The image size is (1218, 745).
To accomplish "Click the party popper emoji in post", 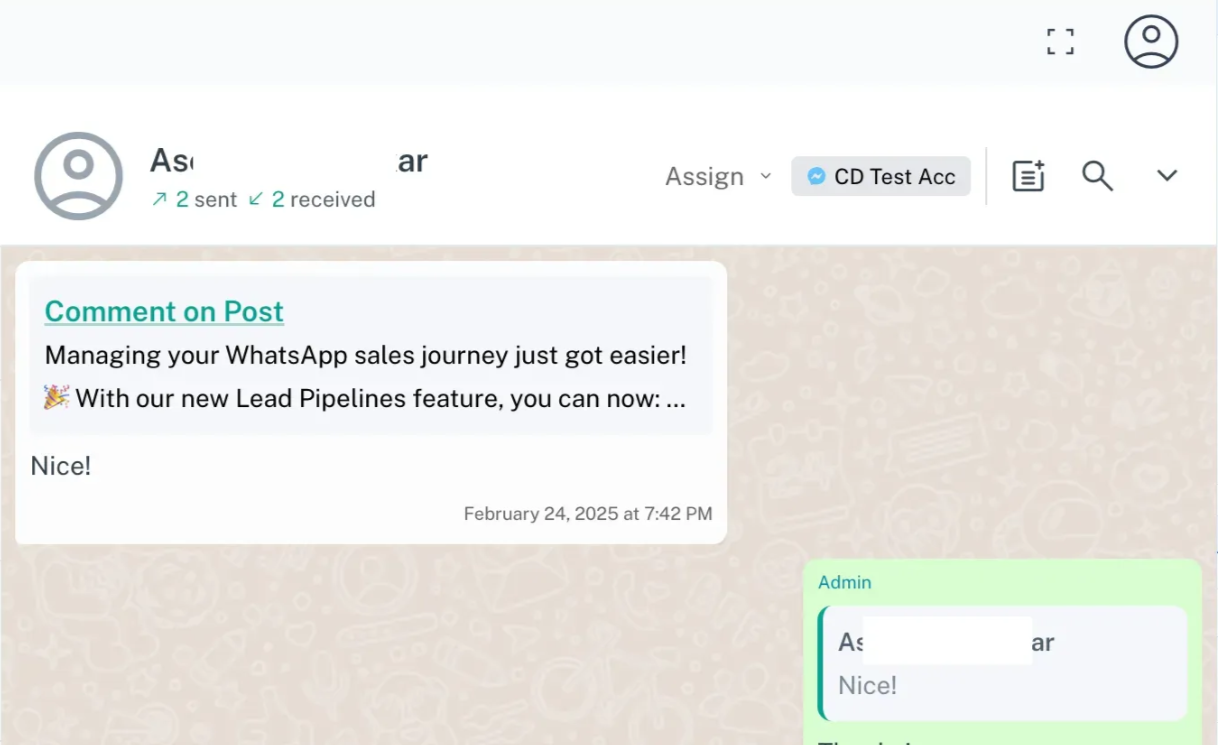I will pos(56,398).
